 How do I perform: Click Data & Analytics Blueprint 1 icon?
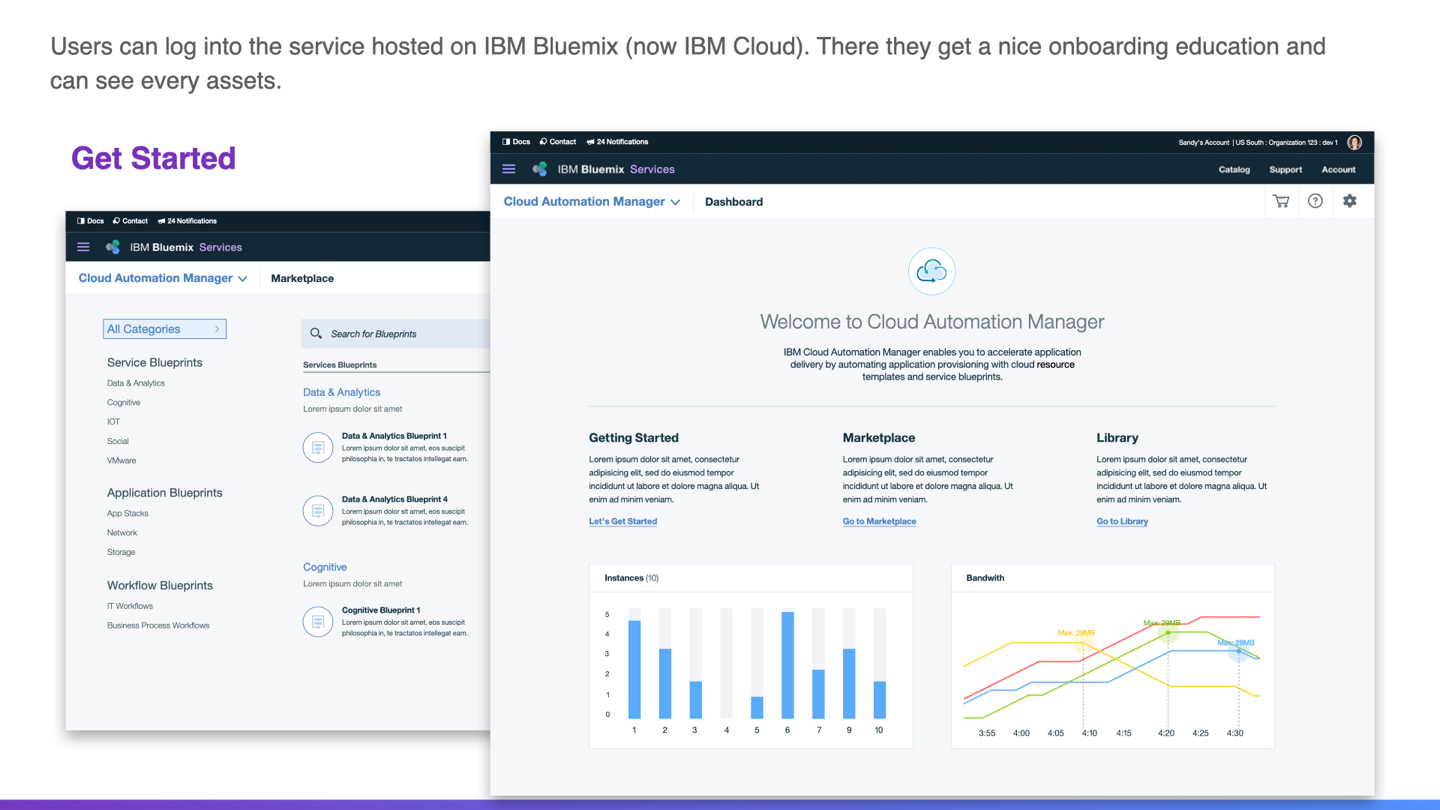point(318,447)
